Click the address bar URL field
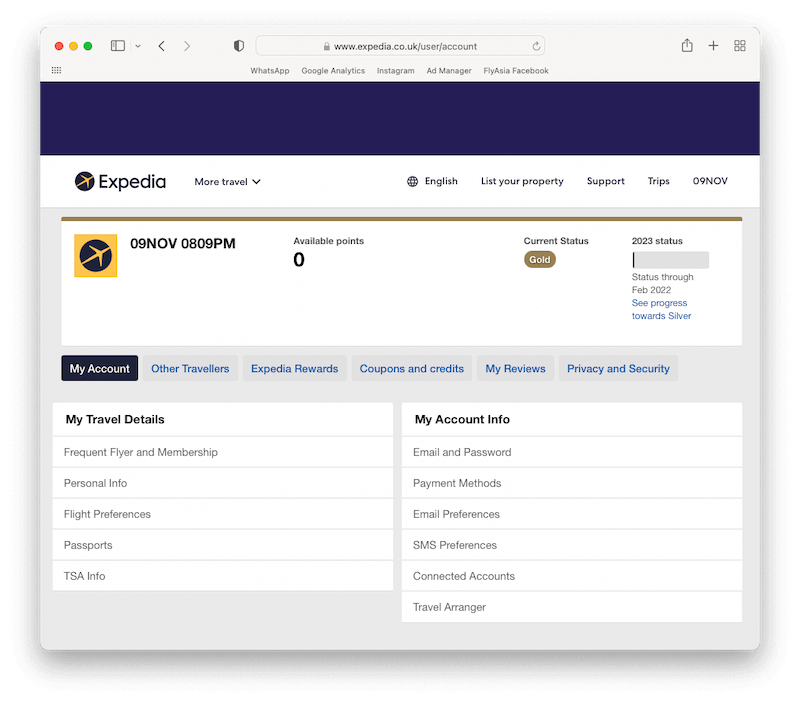This screenshot has height=703, width=800. pyautogui.click(x=400, y=46)
